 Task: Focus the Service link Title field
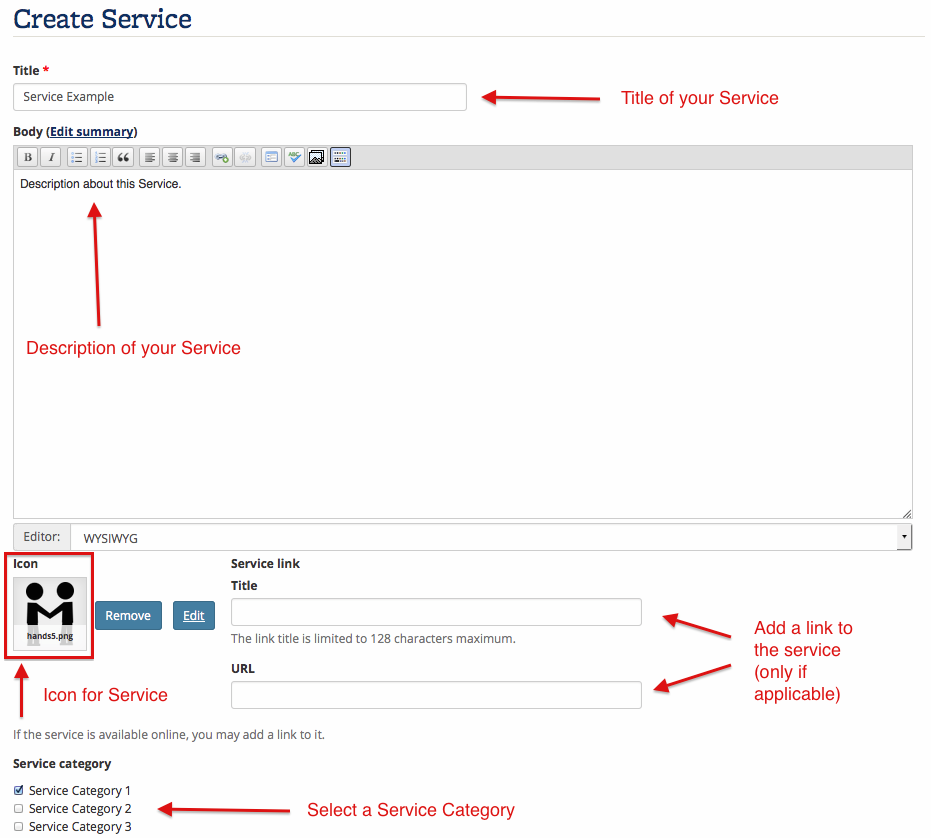pos(436,612)
